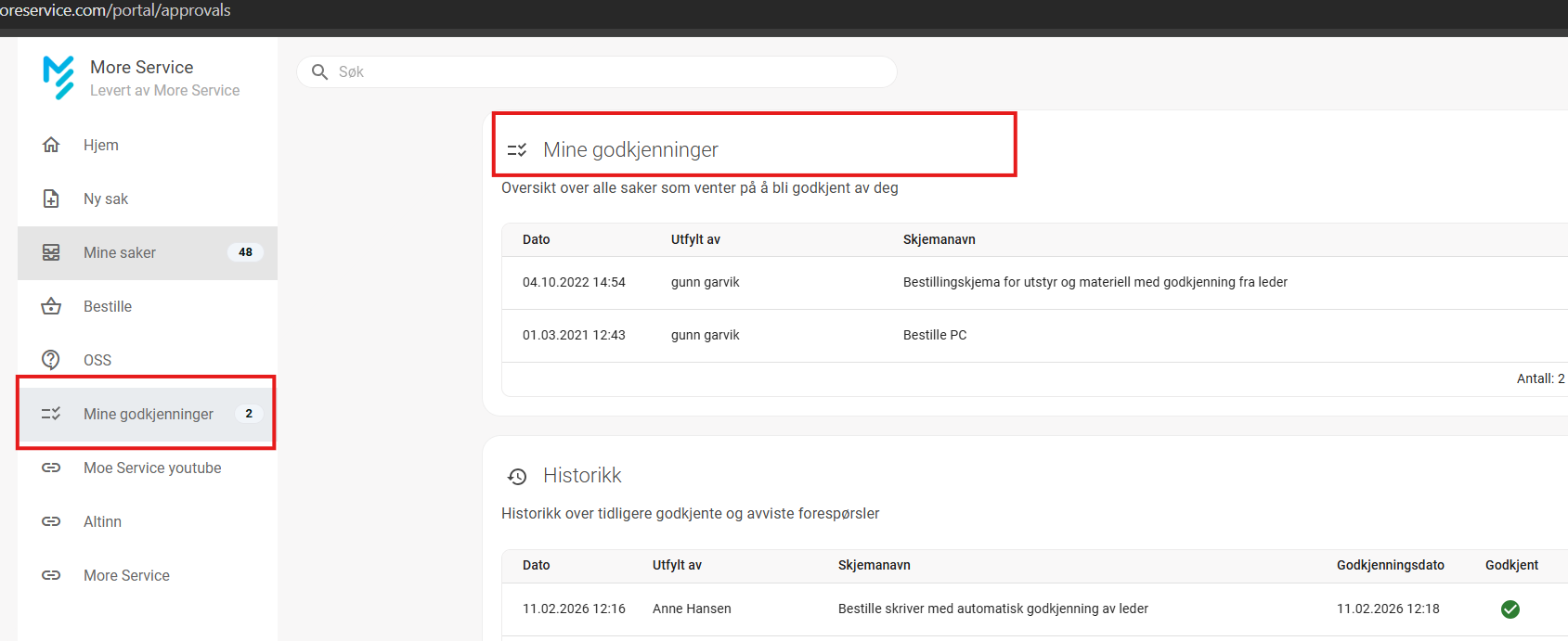The height and width of the screenshot is (641, 1568).
Task: Open Mine godkjenninger in the sidebar
Action: tap(149, 414)
